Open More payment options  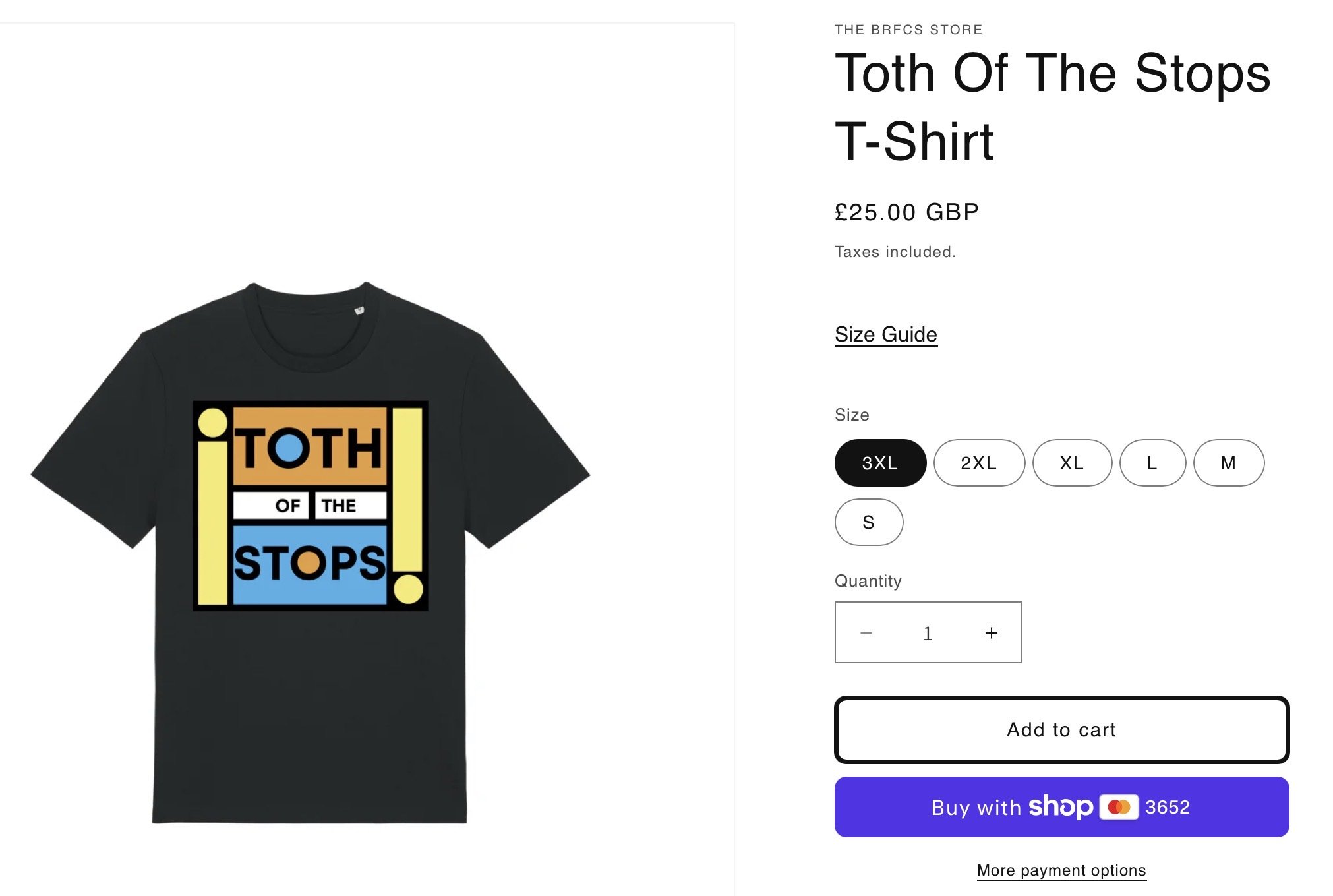[x=1061, y=870]
